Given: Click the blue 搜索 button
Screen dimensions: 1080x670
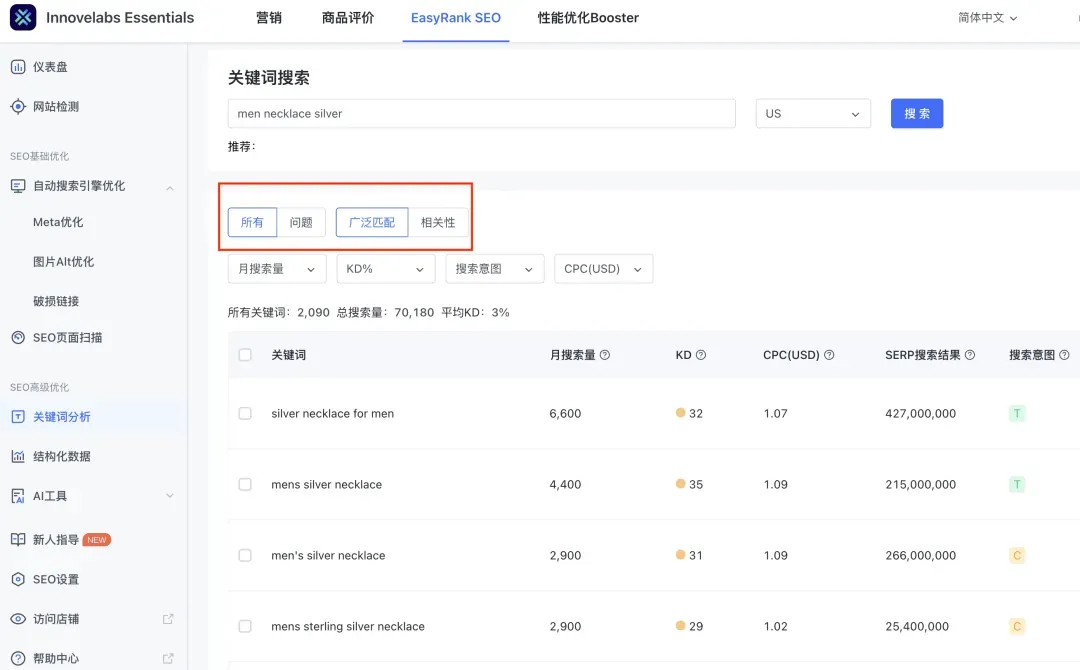Looking at the screenshot, I should click(x=917, y=114).
